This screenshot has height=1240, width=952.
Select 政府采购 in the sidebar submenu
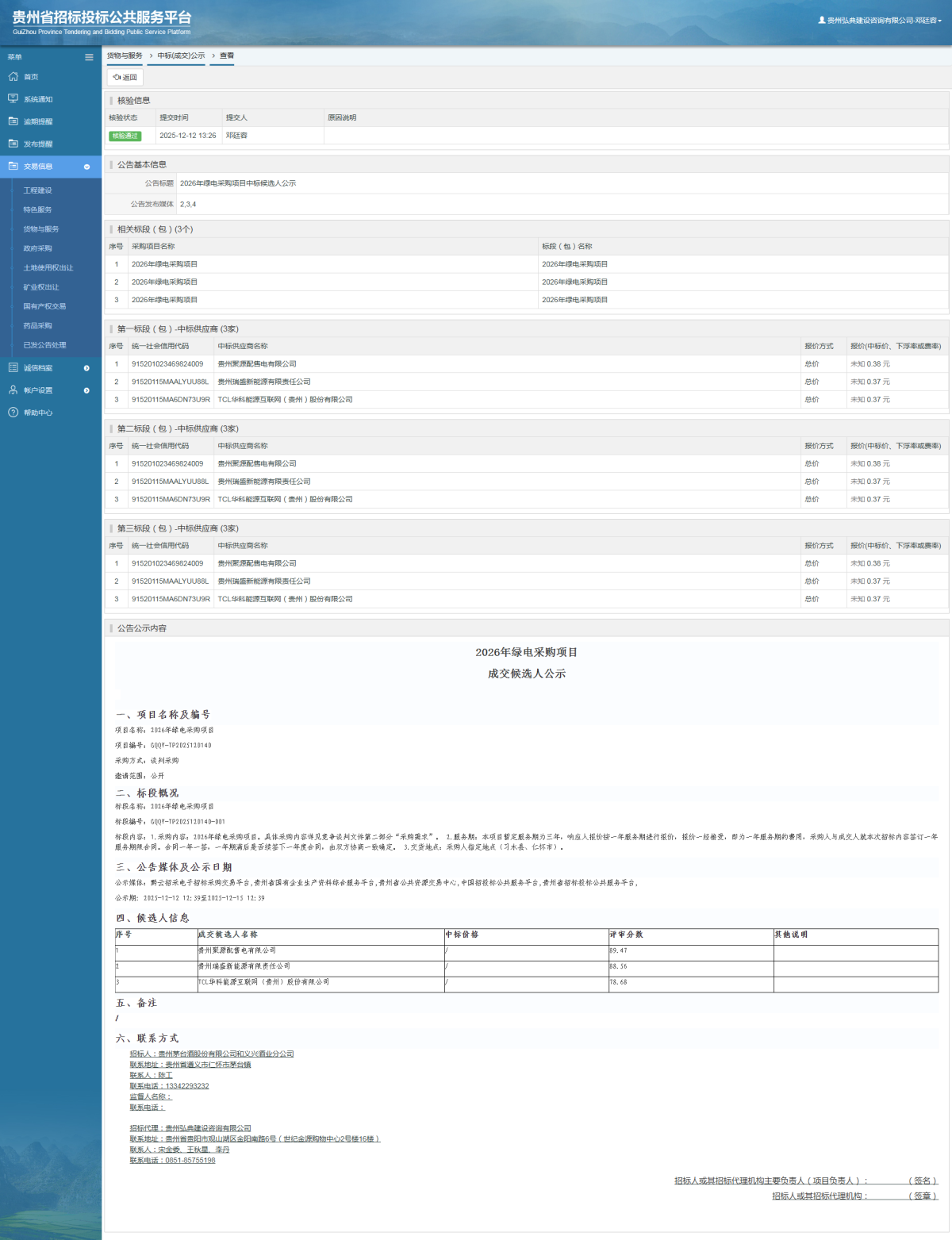37,248
